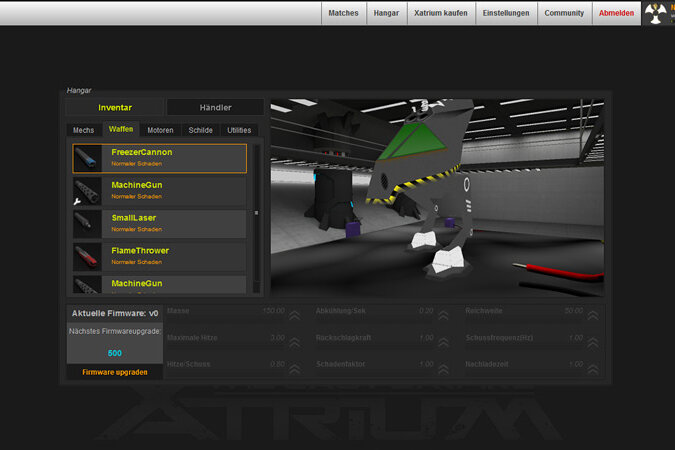Open the Community menu
The image size is (675, 450).
click(564, 13)
